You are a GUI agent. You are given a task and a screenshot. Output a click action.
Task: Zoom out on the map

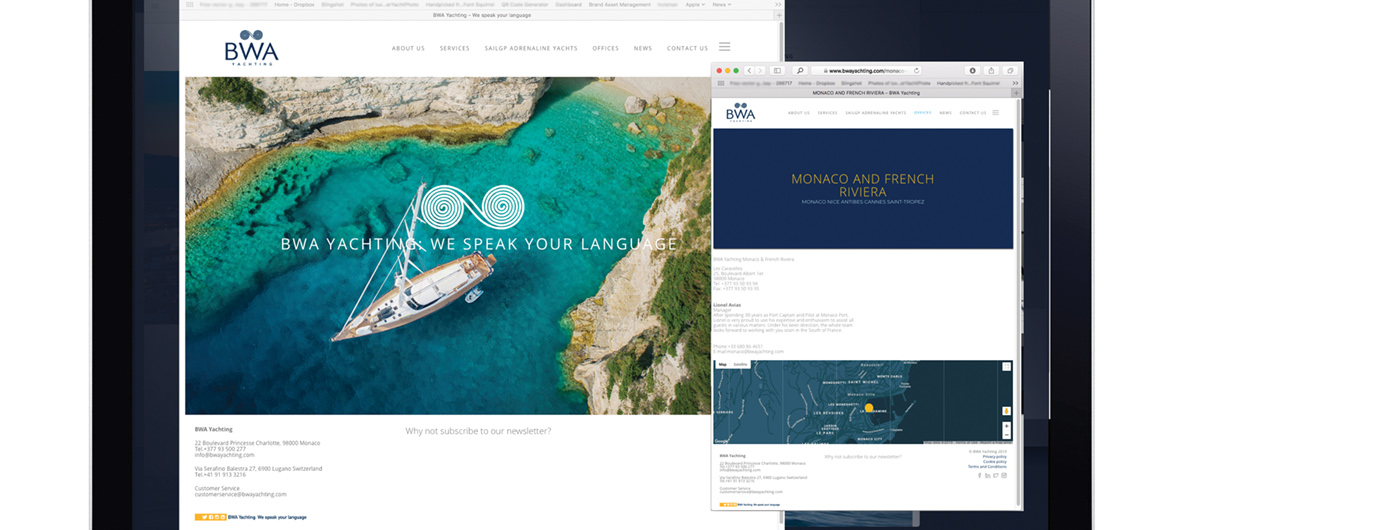click(x=1006, y=435)
